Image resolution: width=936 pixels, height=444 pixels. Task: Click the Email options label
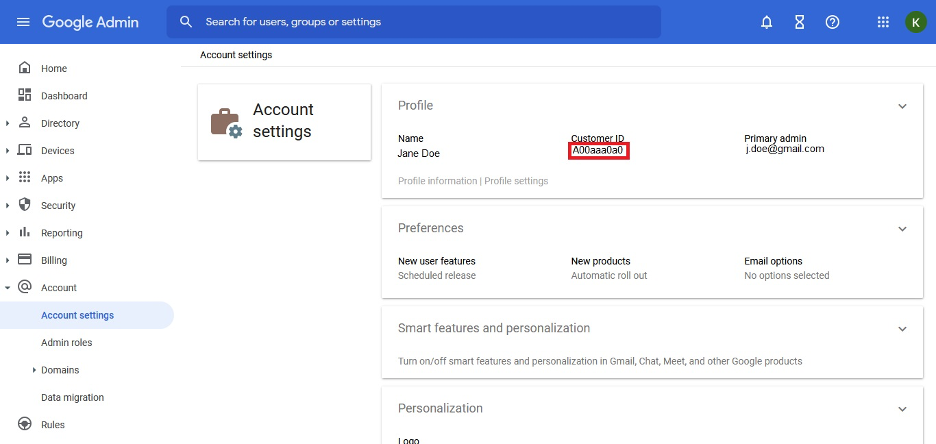coord(773,261)
